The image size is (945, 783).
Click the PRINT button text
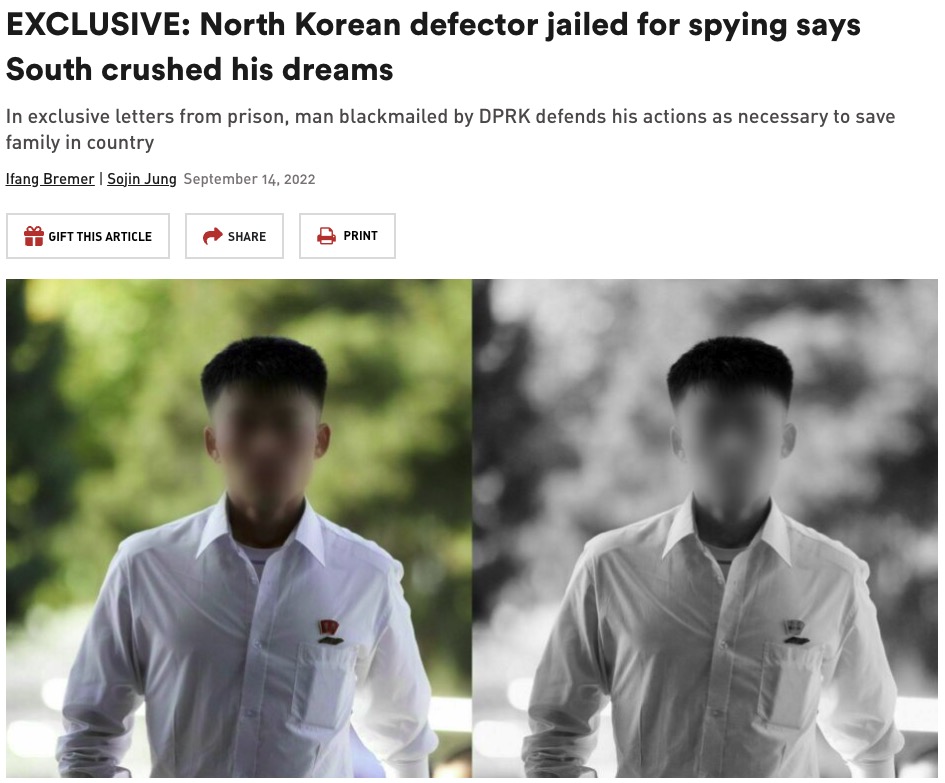pos(360,236)
